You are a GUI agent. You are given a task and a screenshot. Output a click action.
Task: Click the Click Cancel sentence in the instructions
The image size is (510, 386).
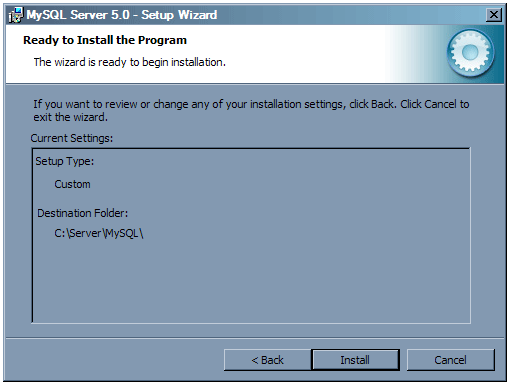(x=435, y=104)
